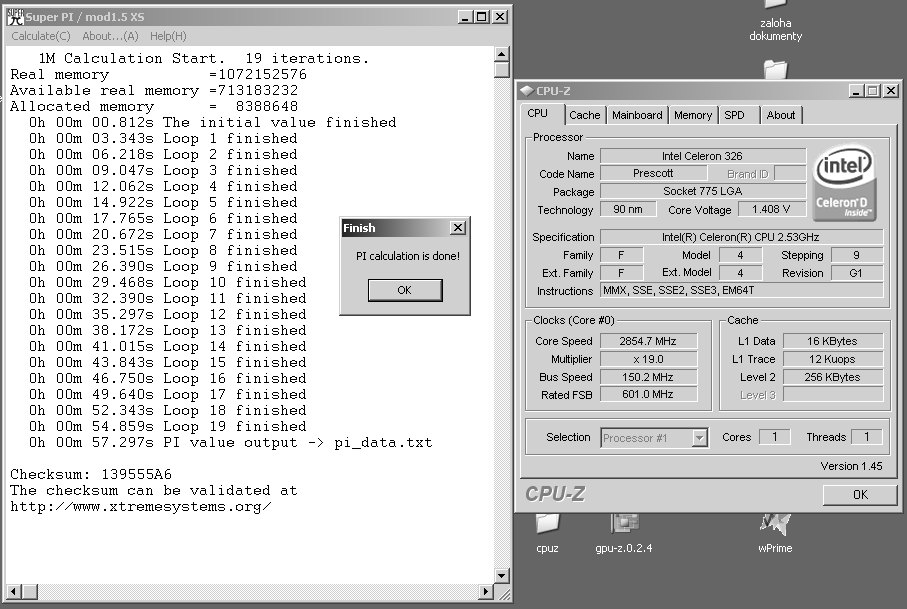
Task: Click the Level 2 value 256 KBytes
Action: tap(833, 377)
